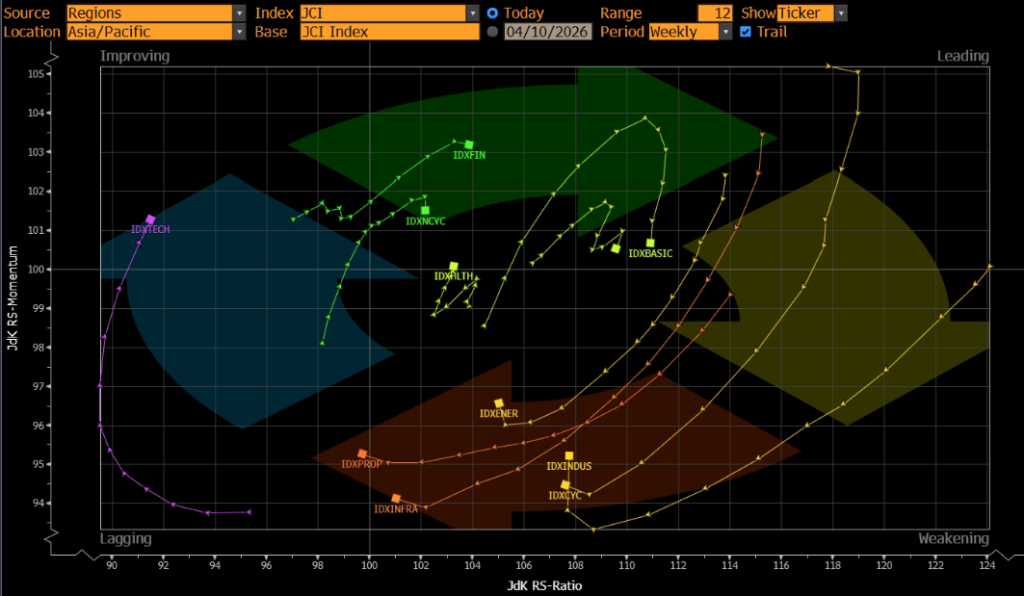Image resolution: width=1024 pixels, height=596 pixels.
Task: Select the custom date radio button
Action: coord(492,32)
